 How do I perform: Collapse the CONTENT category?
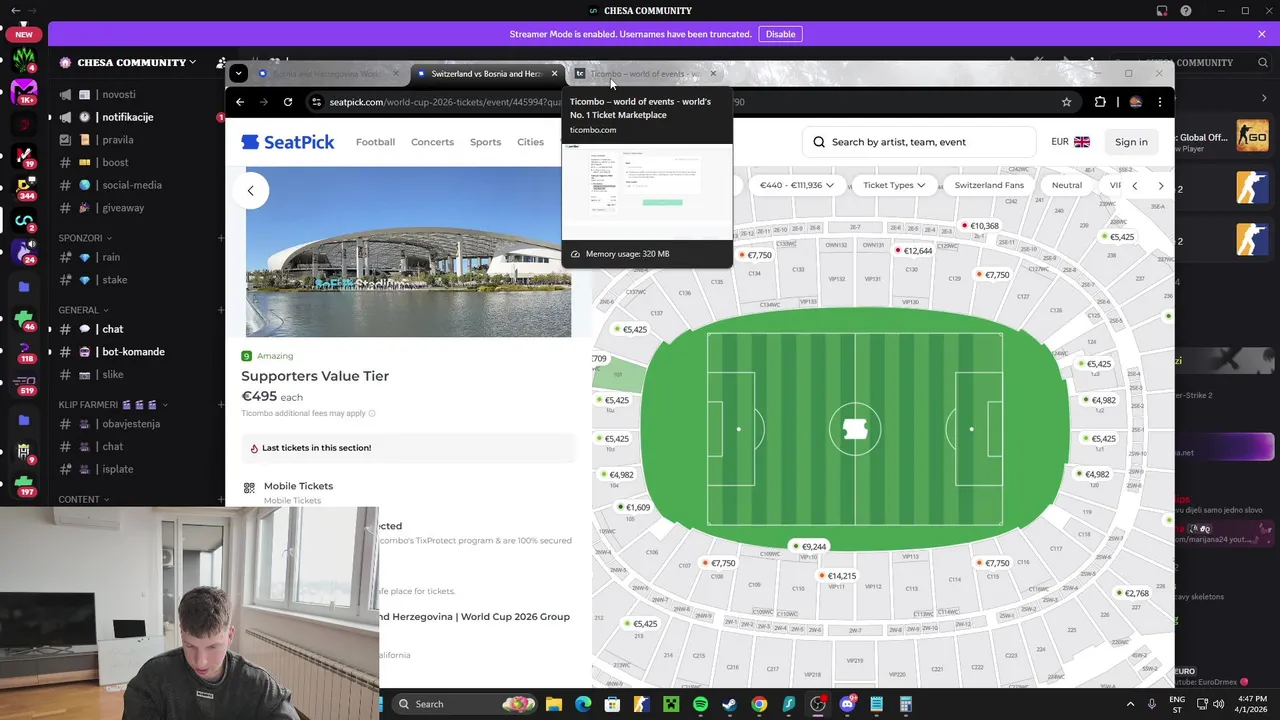(84, 499)
